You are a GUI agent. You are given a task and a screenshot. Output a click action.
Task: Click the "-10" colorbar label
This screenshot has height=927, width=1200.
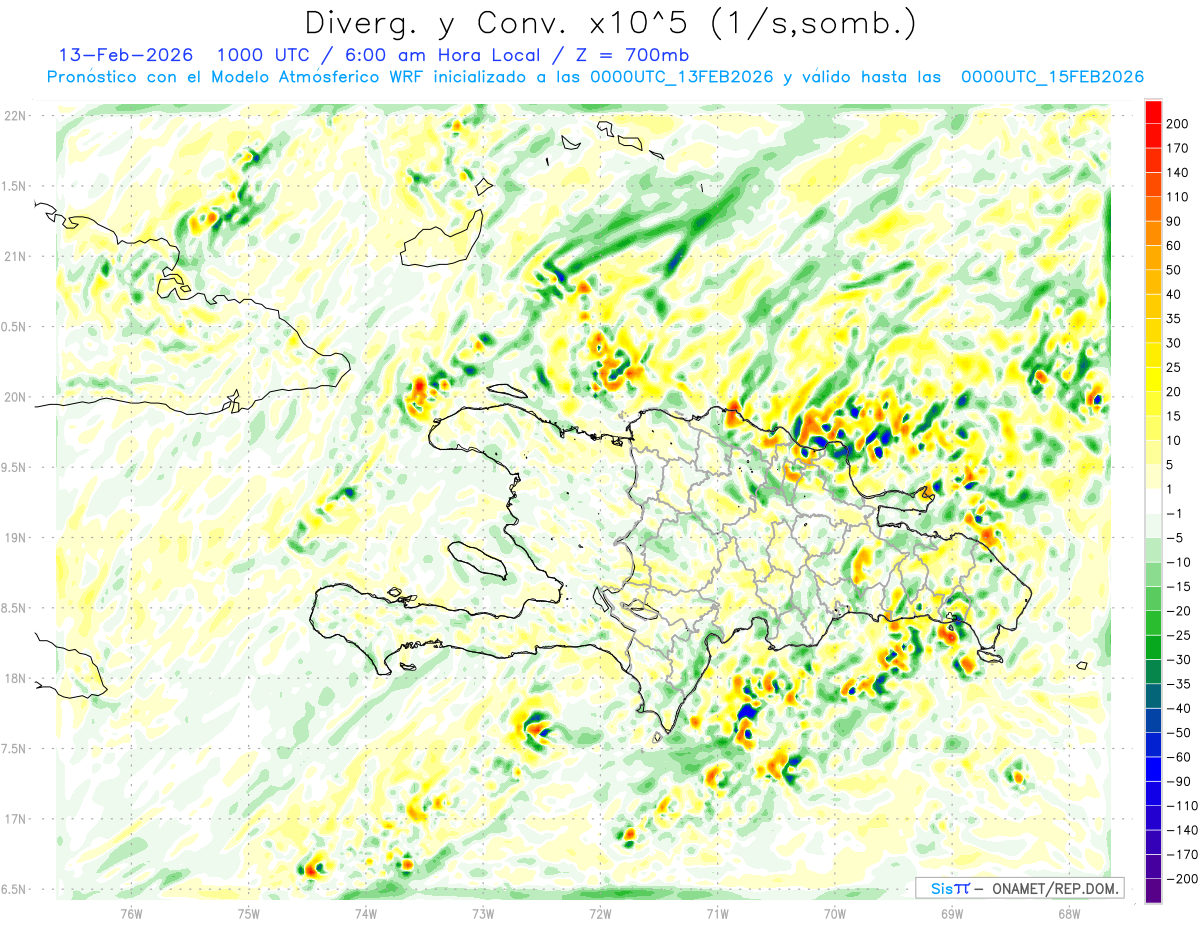pyautogui.click(x=1181, y=563)
